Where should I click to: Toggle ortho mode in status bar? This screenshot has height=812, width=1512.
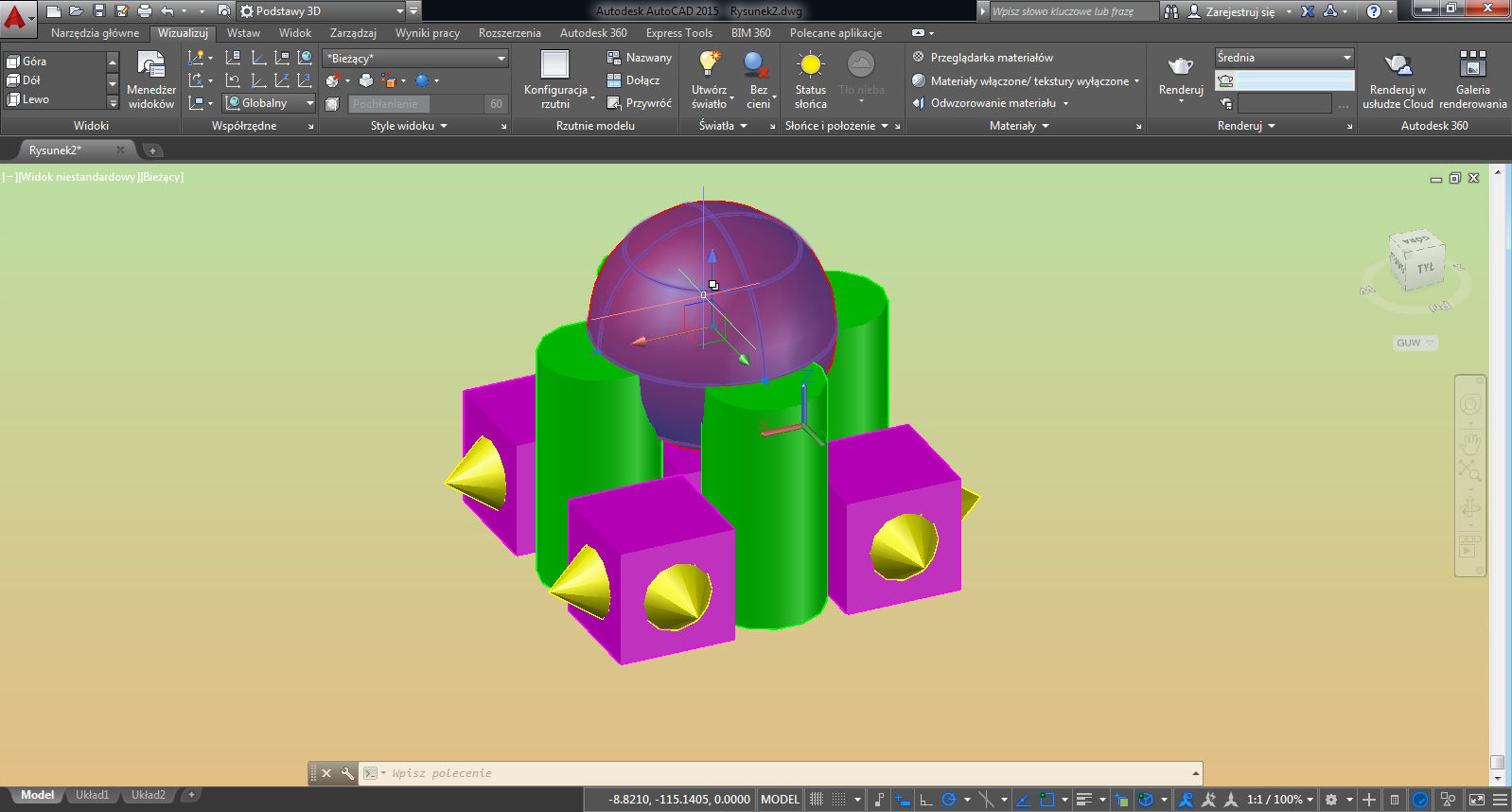pos(926,800)
